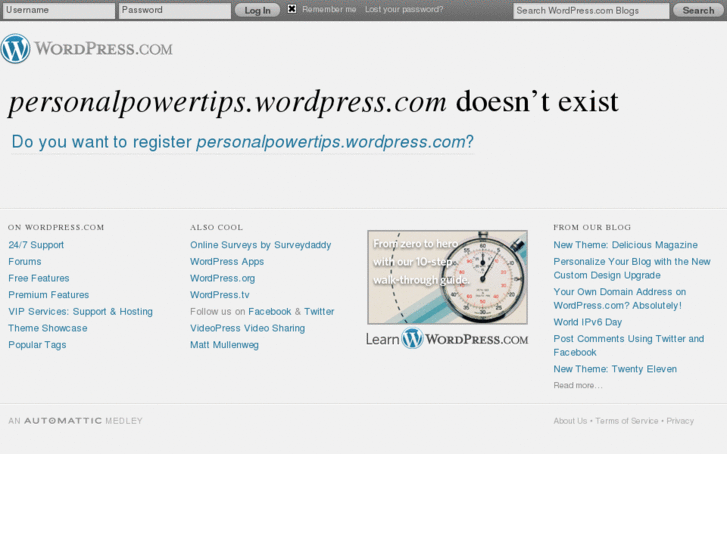Focus the Search WordPress.com Blogs field
The width and height of the screenshot is (727, 545).
pyautogui.click(x=591, y=11)
